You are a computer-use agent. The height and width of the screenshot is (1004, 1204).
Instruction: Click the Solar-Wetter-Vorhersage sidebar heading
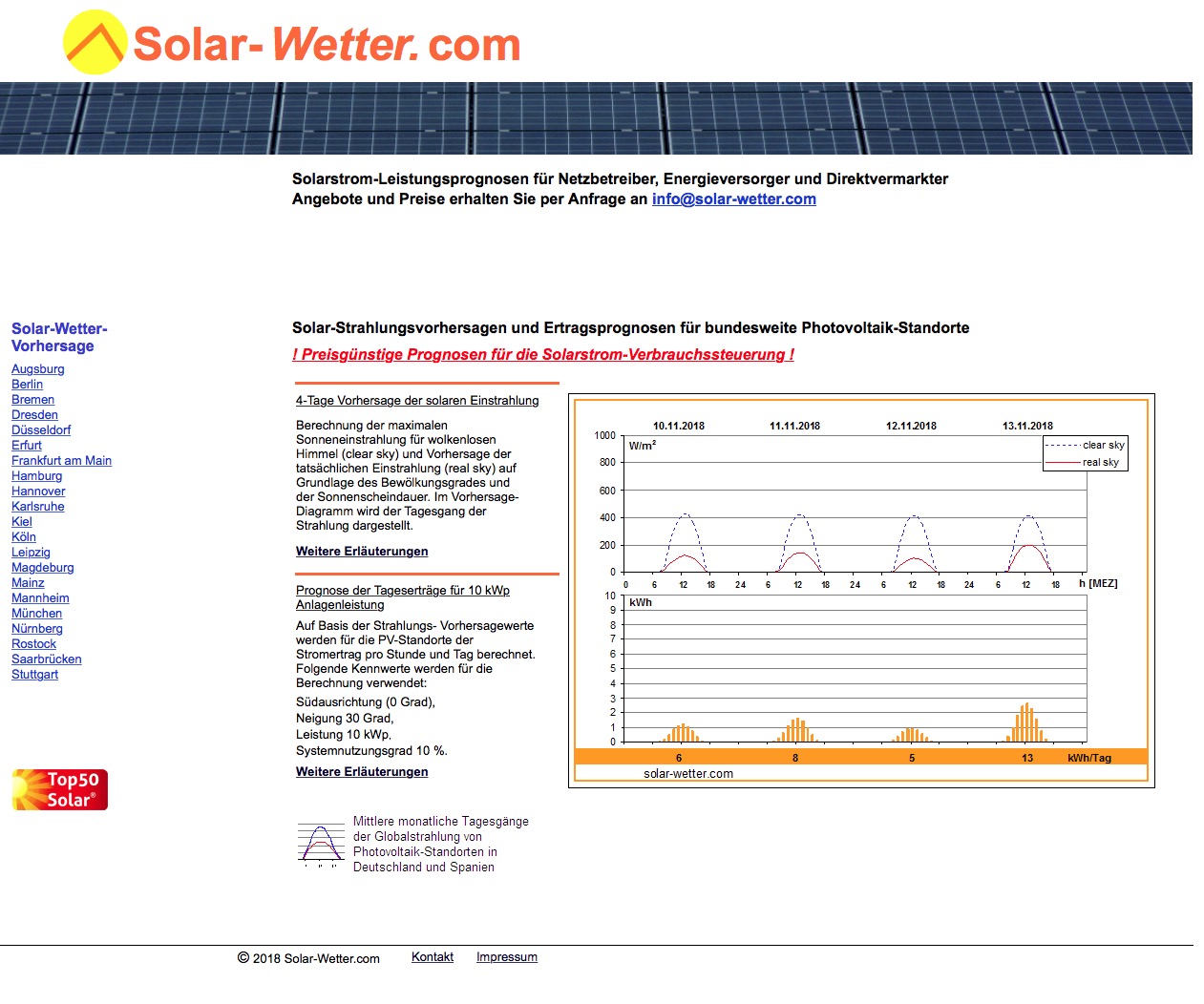[x=59, y=337]
